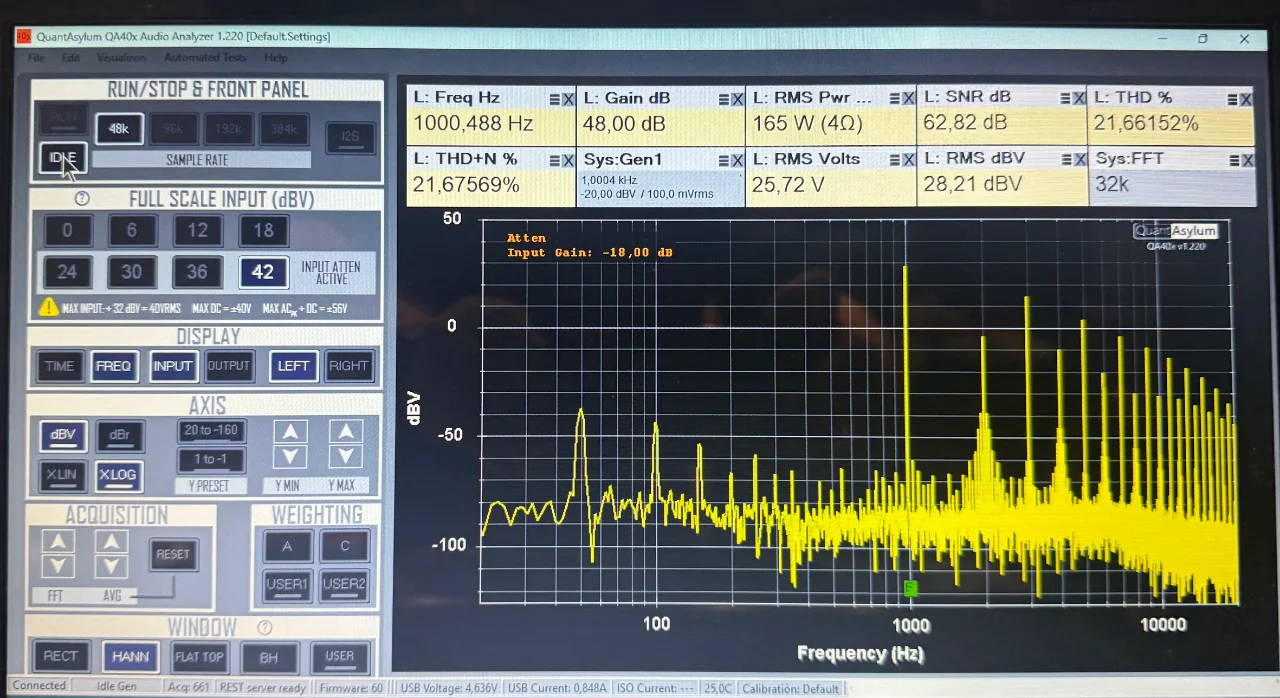Viewport: 1280px width, 698px height.
Task: Close the L: THD+N % measurement tile
Action: pyautogui.click(x=568, y=160)
